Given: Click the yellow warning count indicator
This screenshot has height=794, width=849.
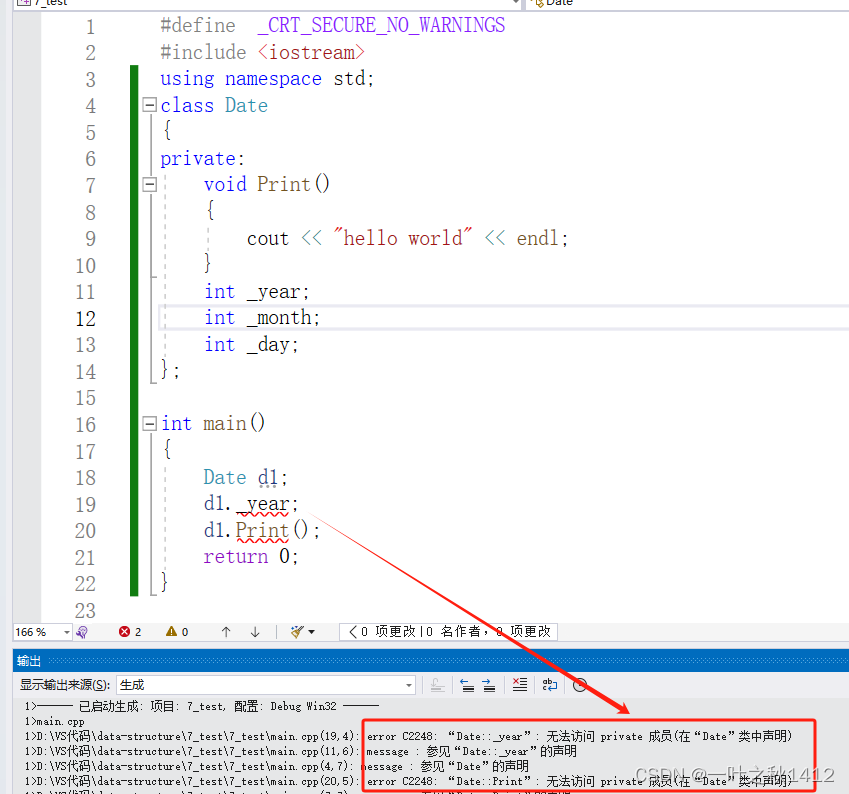Looking at the screenshot, I should [x=177, y=632].
